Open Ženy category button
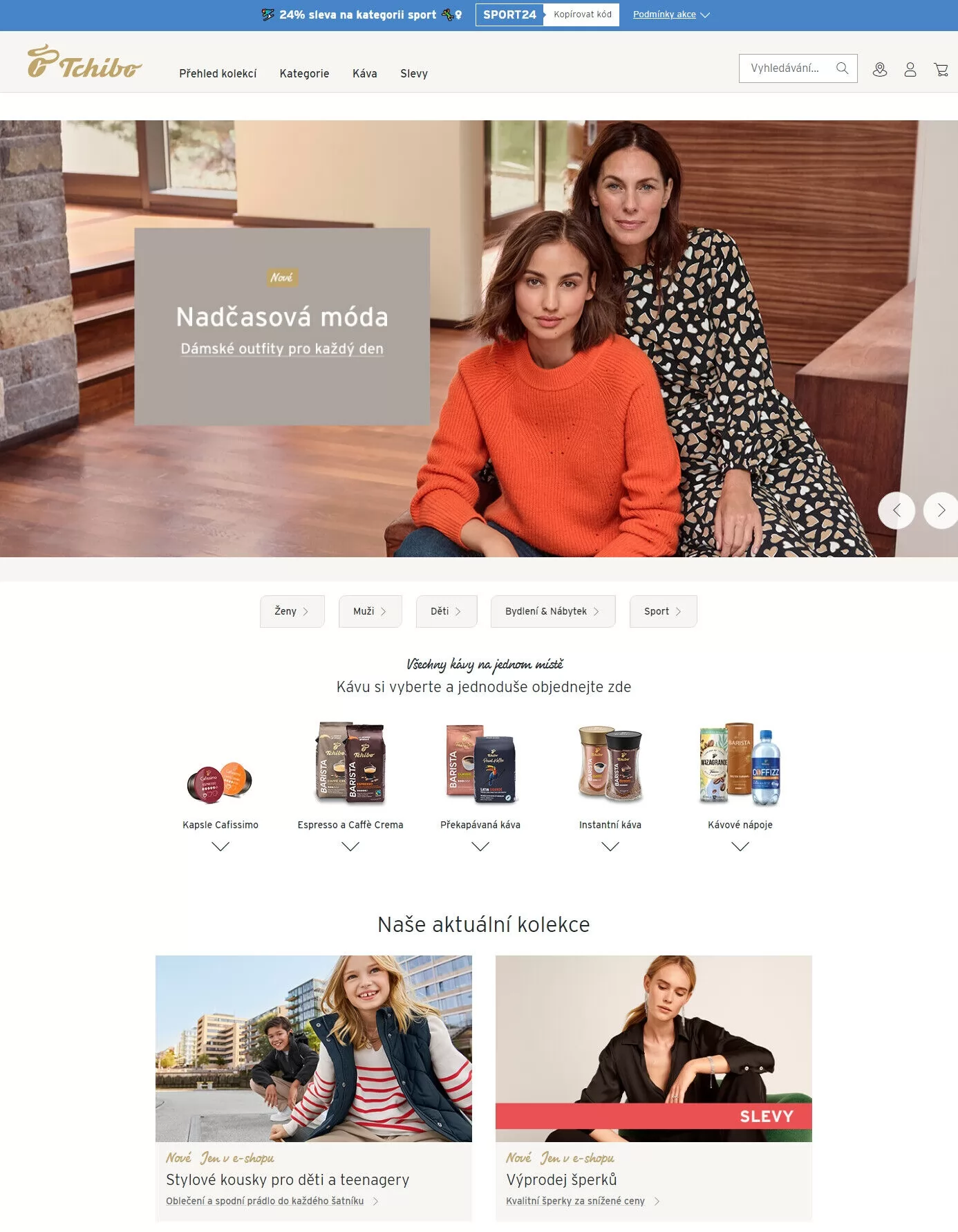The width and height of the screenshot is (958, 1232). tap(292, 611)
